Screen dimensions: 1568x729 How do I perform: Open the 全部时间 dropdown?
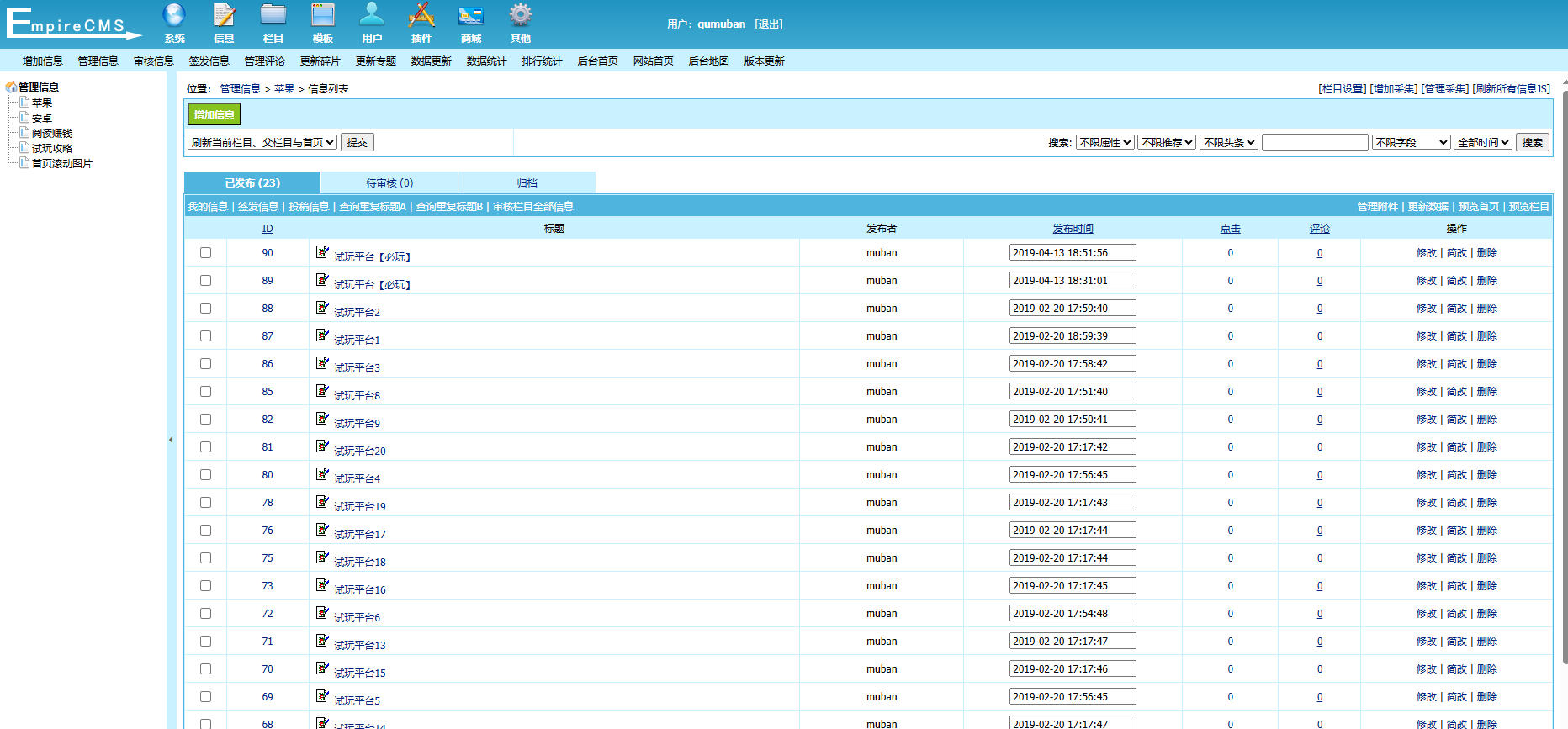pos(1483,142)
